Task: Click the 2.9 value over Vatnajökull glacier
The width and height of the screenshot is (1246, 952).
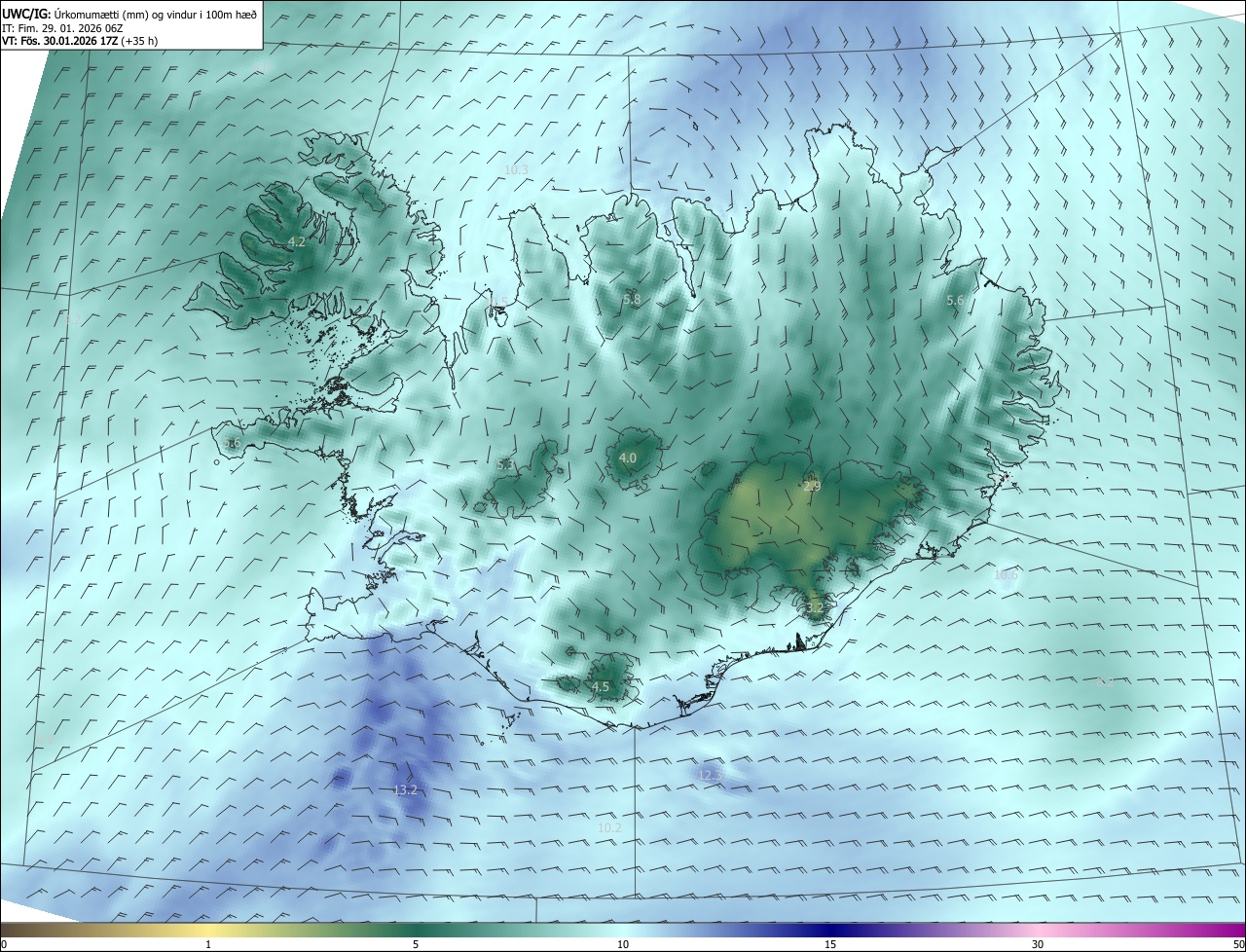Action: click(x=812, y=486)
